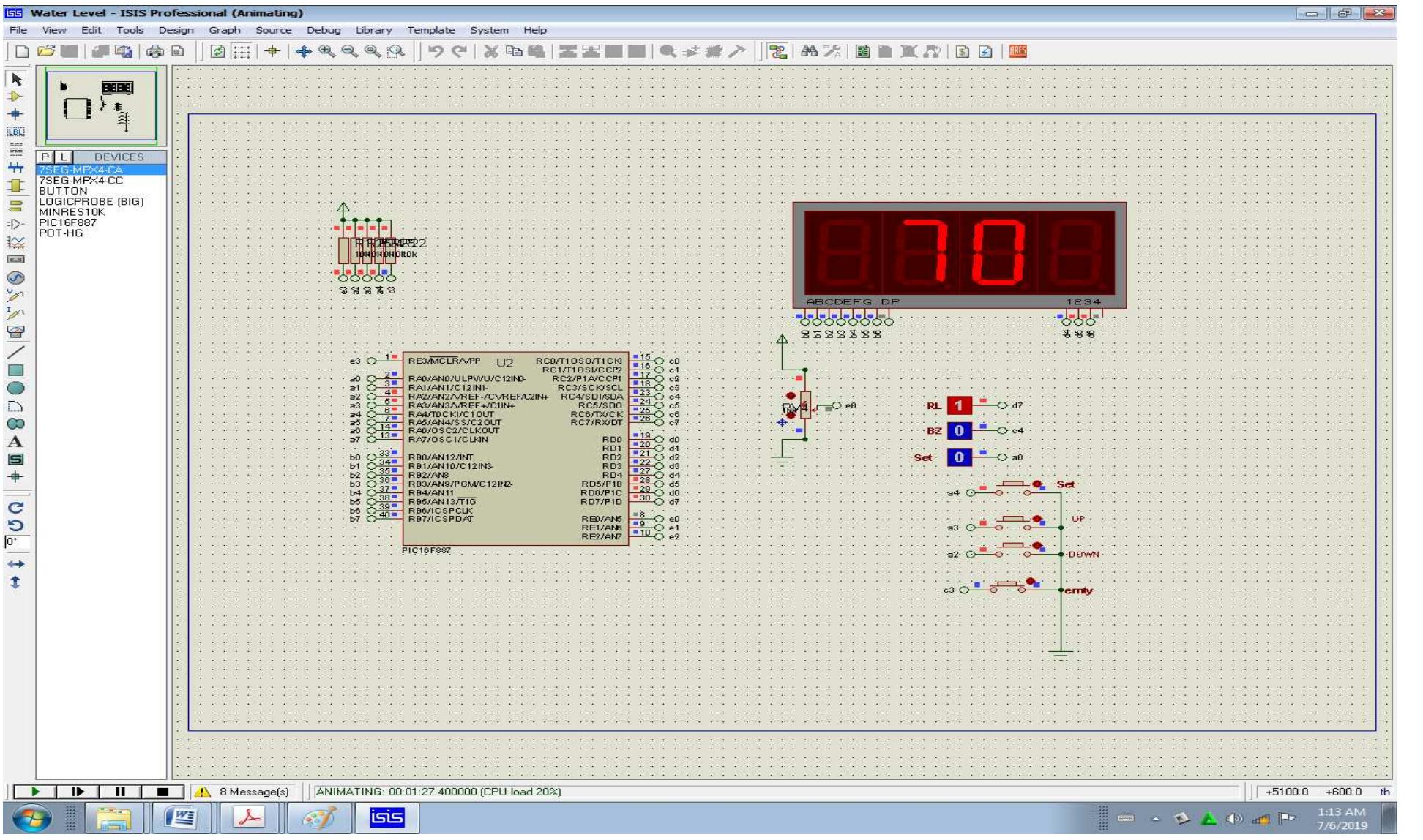Image resolution: width=1423 pixels, height=840 pixels.
Task: Select the Junction Dot tool
Action: pyautogui.click(x=15, y=114)
